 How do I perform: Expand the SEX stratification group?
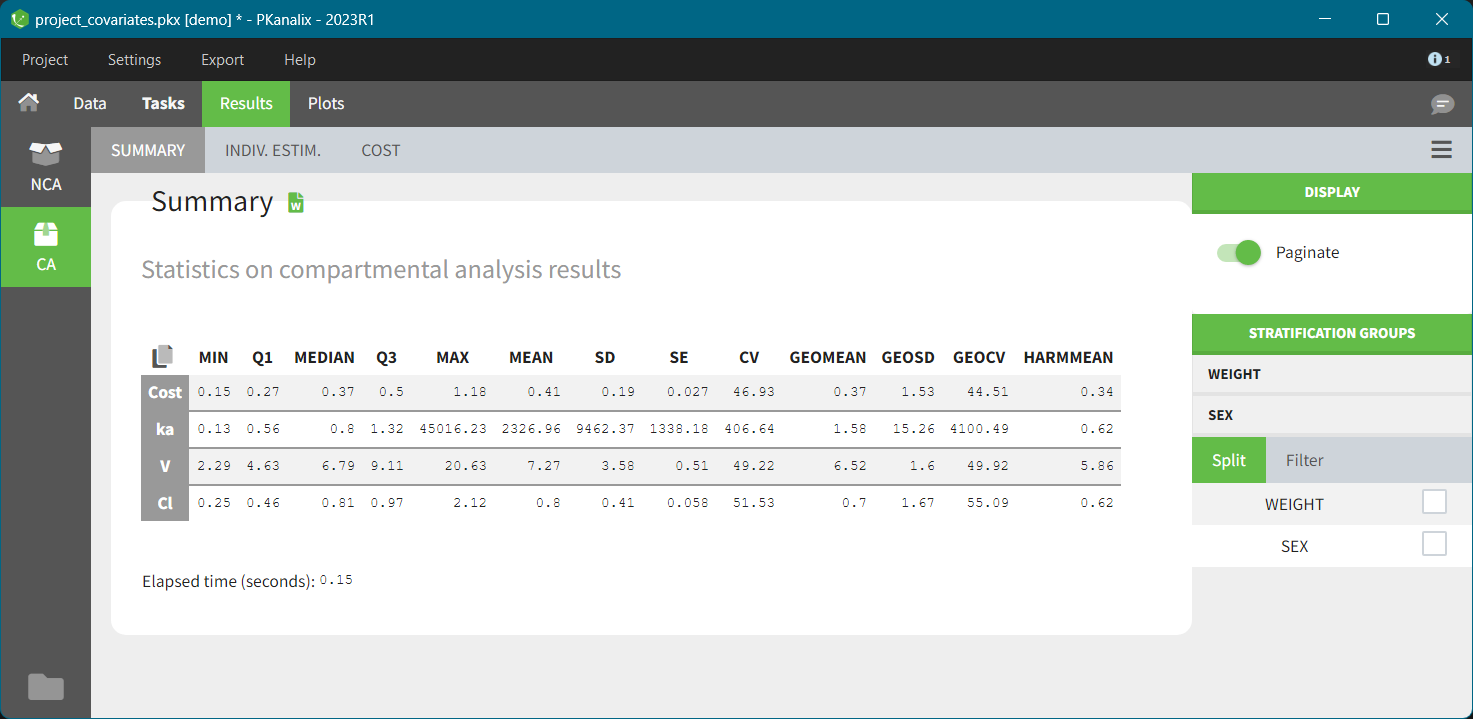(1331, 415)
